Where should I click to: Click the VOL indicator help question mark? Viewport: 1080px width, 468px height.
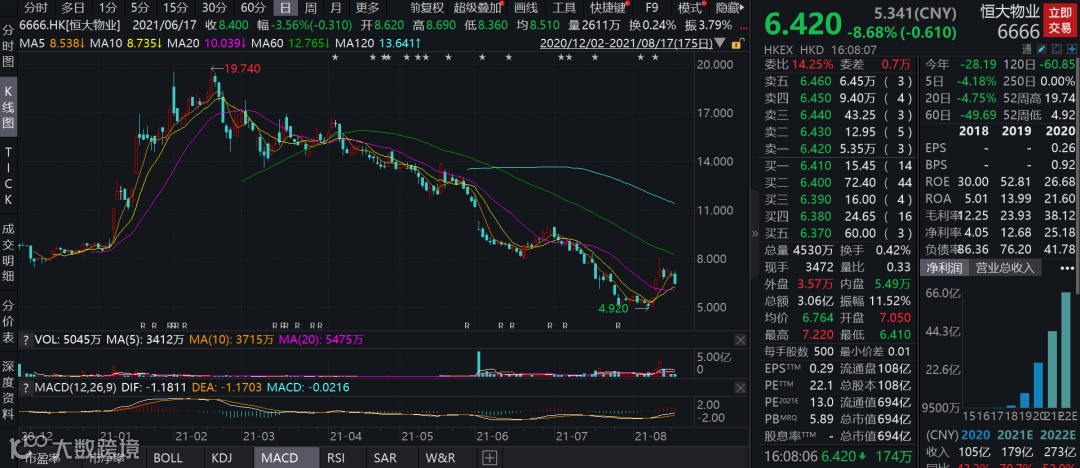point(25,340)
